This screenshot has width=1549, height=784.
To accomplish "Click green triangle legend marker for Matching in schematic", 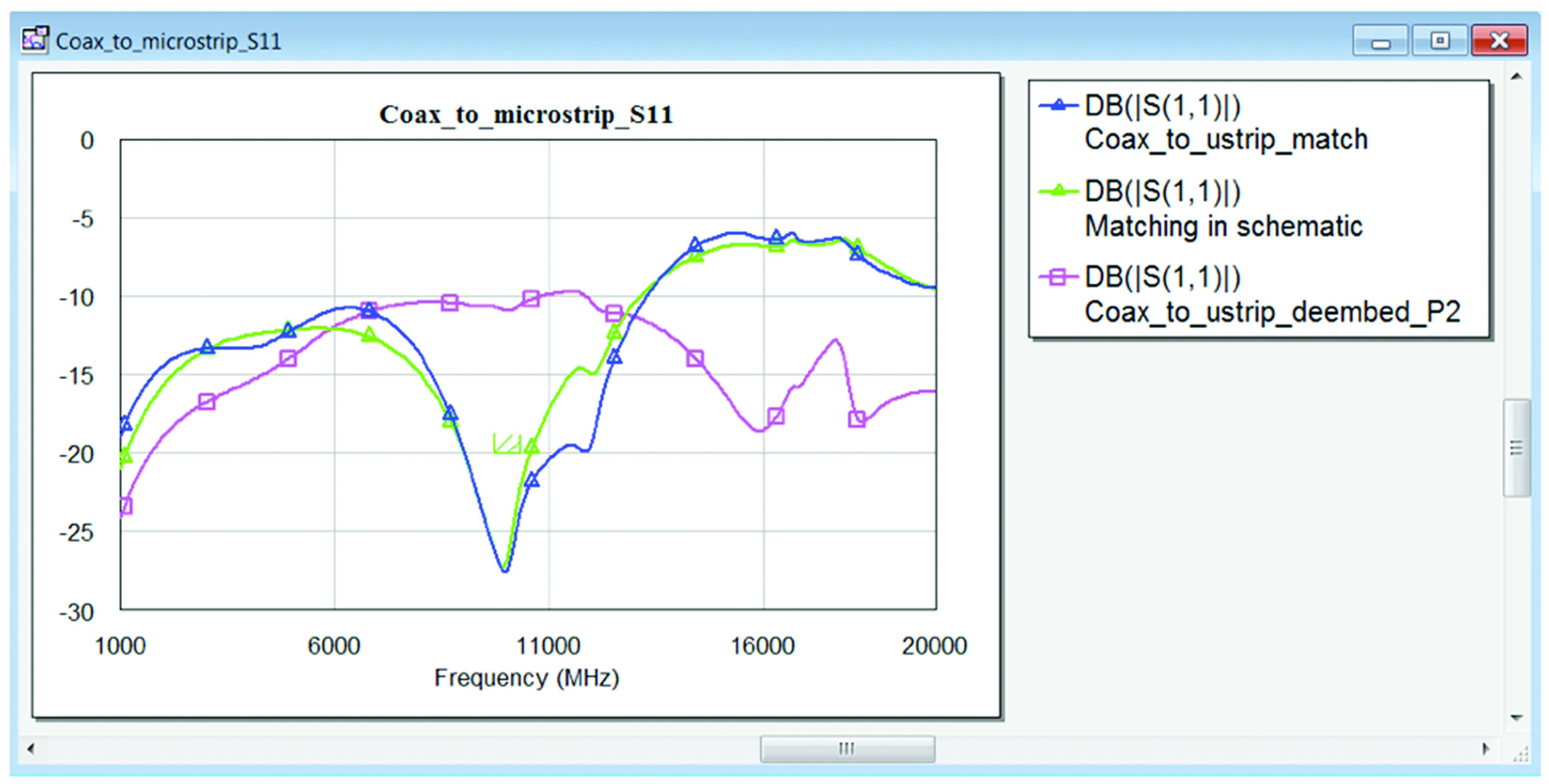I will (x=1058, y=190).
